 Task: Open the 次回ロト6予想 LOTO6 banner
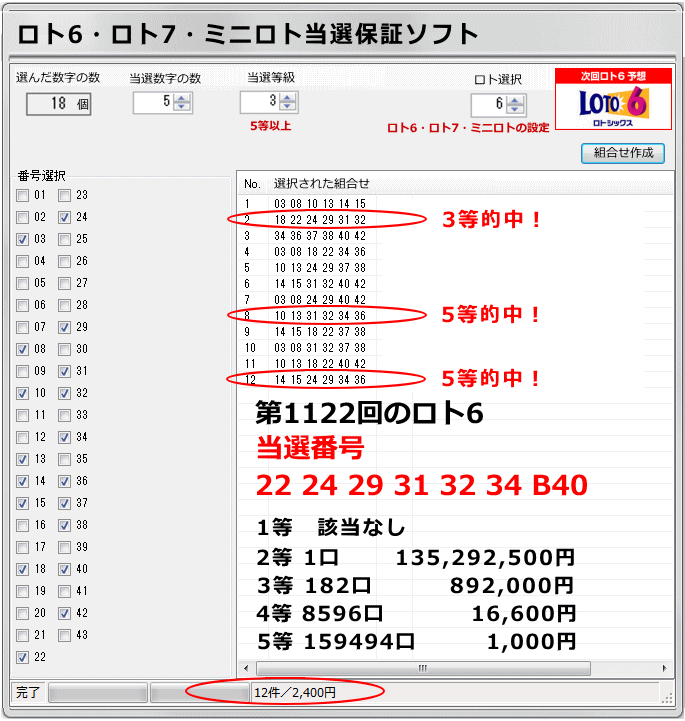coord(613,99)
